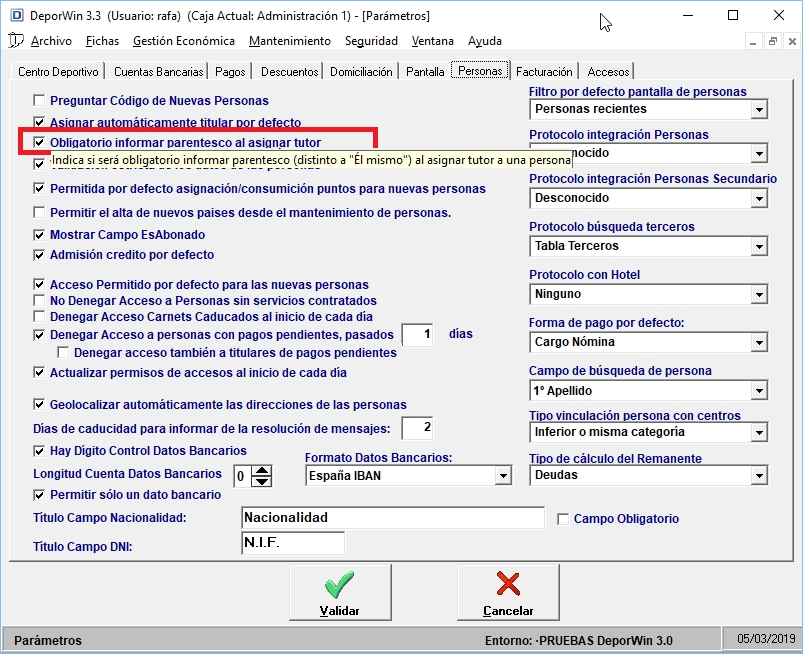The height and width of the screenshot is (655, 804).
Task: Open the DeporWin title bar system icon
Action: tap(17, 16)
